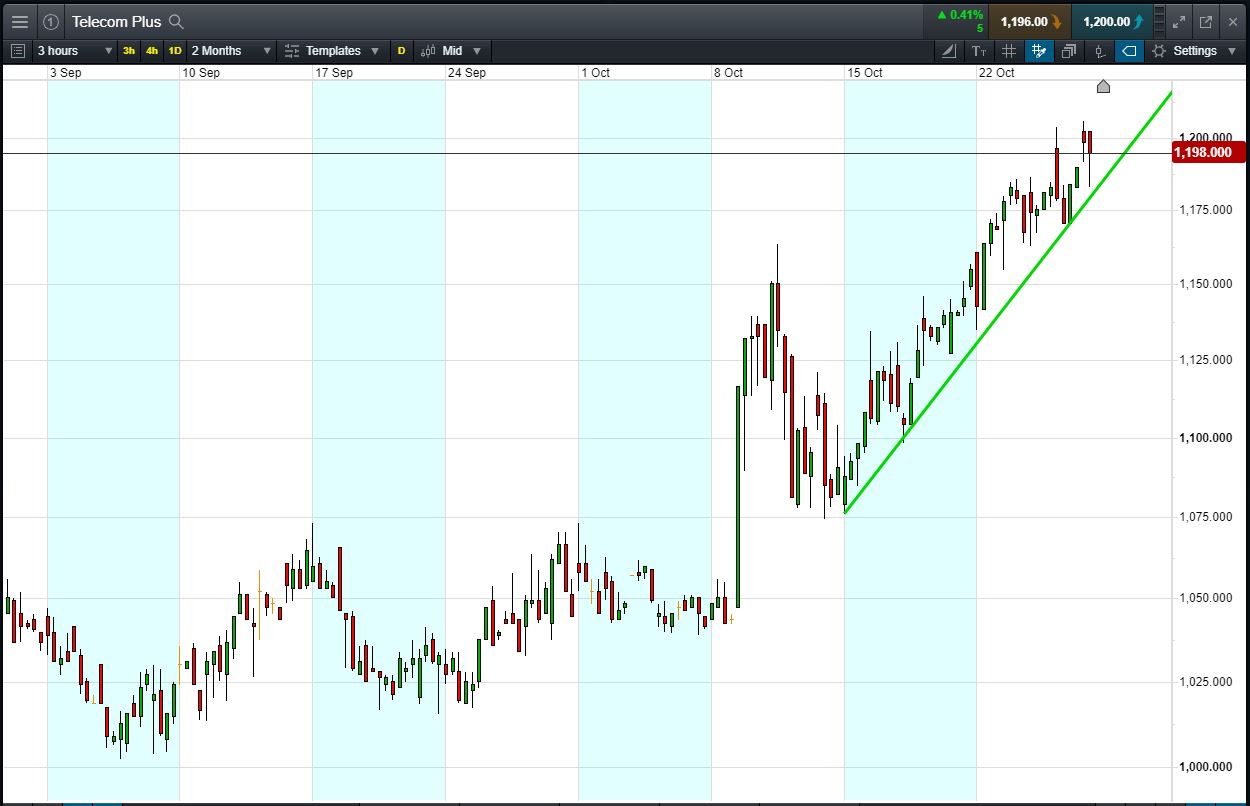This screenshot has width=1250, height=806.
Task: Open the hamburger main menu
Action: (x=19, y=21)
